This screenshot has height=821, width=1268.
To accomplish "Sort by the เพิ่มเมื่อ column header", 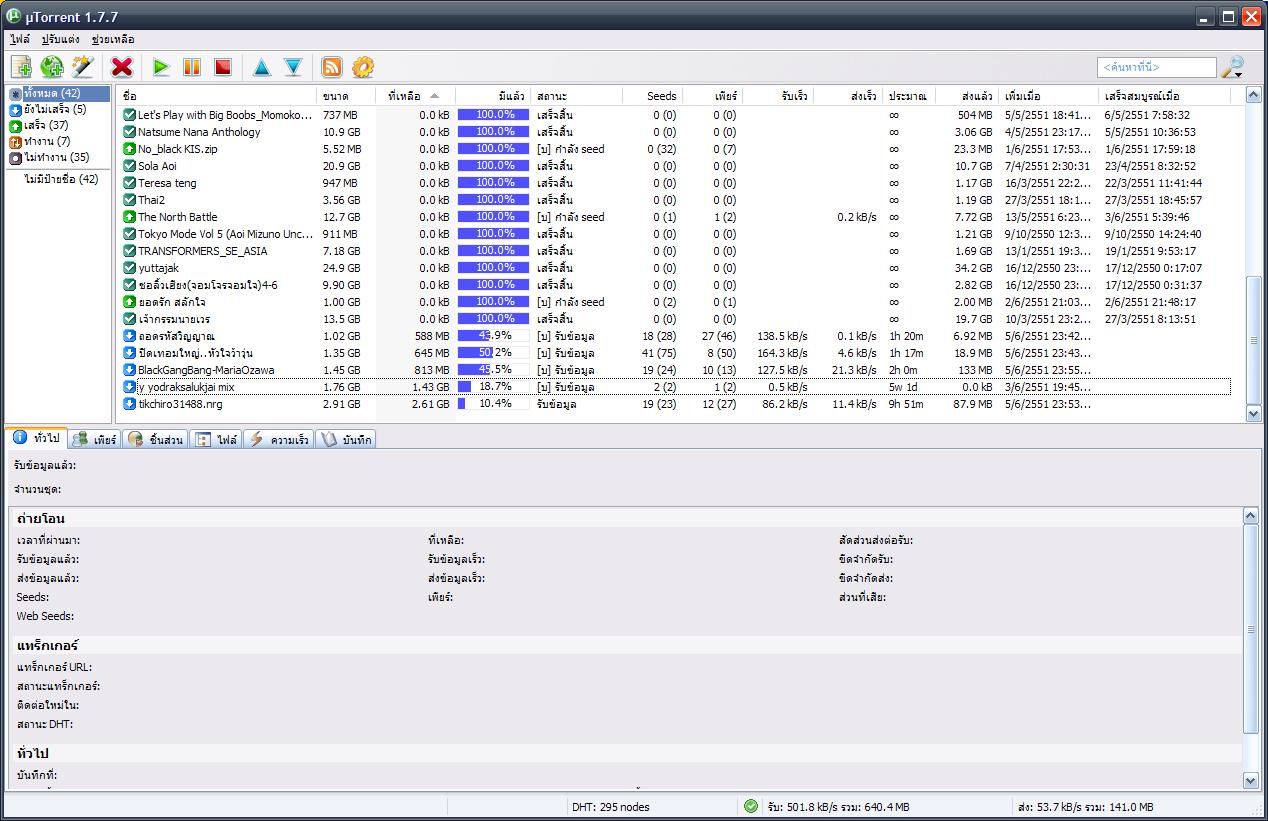I will [1048, 96].
